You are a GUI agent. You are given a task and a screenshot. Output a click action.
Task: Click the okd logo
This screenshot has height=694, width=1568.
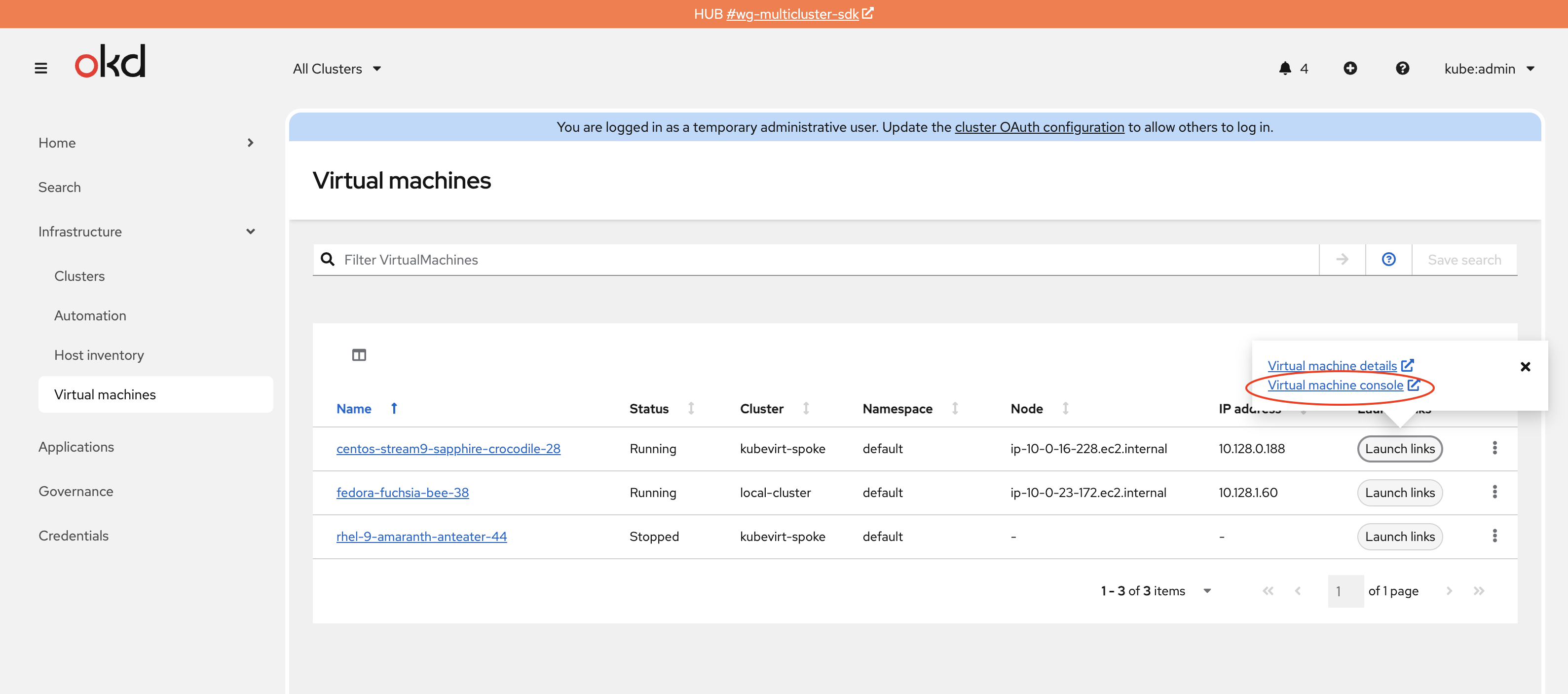tap(110, 61)
